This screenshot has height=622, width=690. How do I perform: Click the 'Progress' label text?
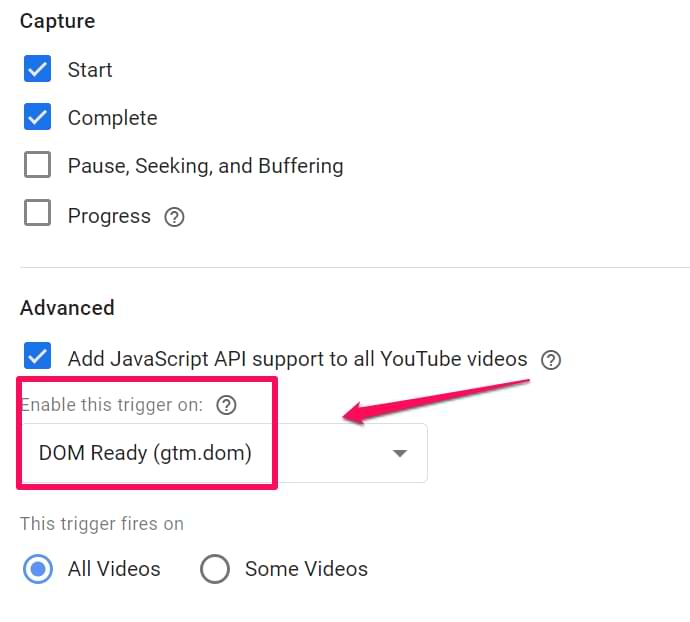[x=109, y=216]
